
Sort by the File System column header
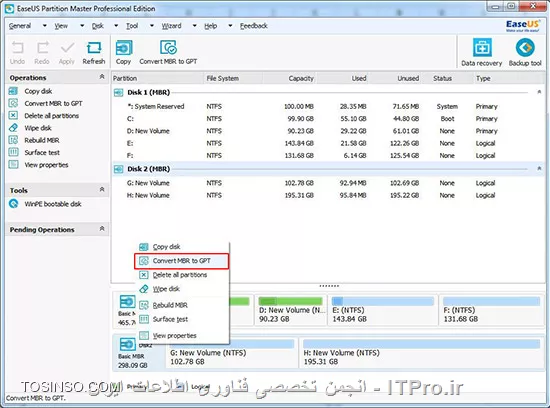click(233, 78)
